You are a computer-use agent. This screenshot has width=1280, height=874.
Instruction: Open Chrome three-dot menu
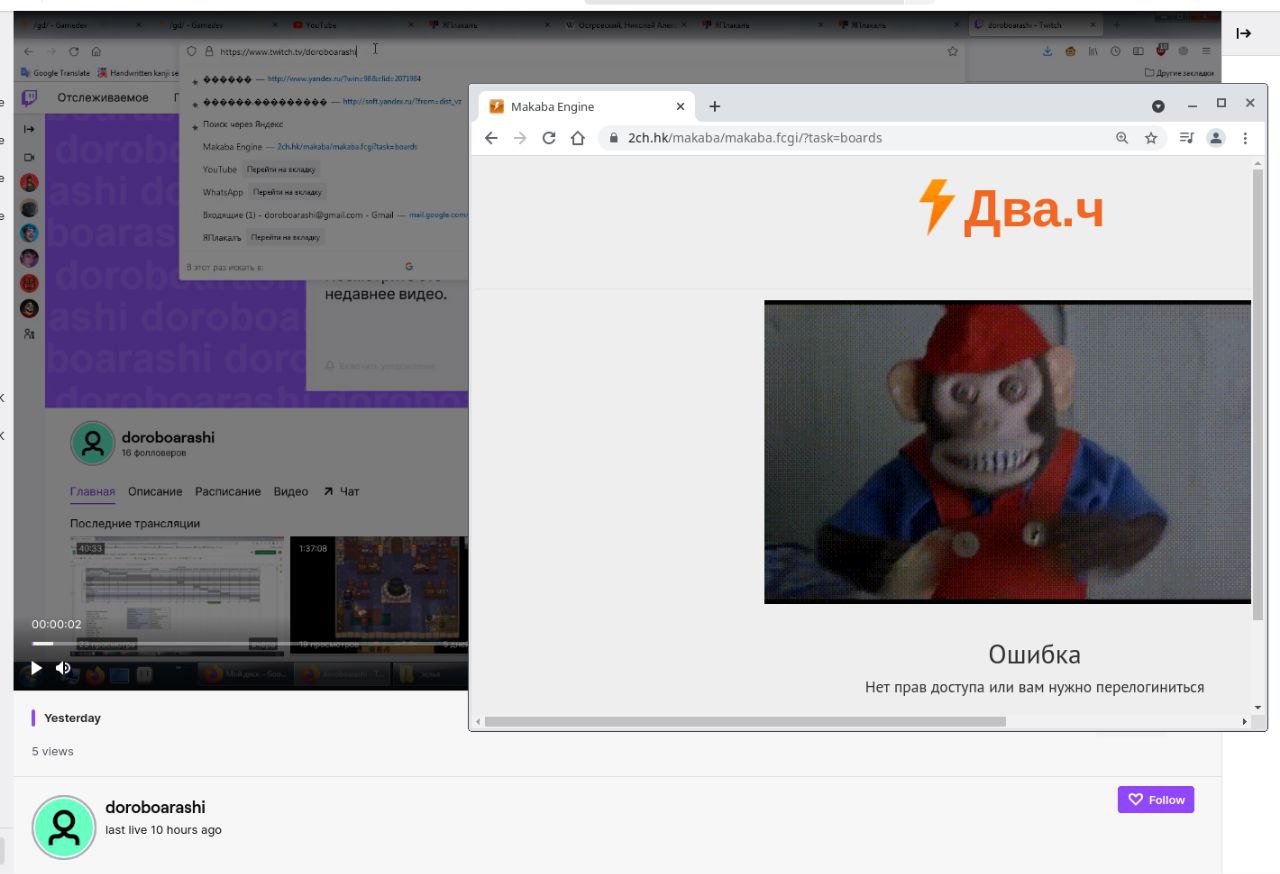coord(1245,138)
